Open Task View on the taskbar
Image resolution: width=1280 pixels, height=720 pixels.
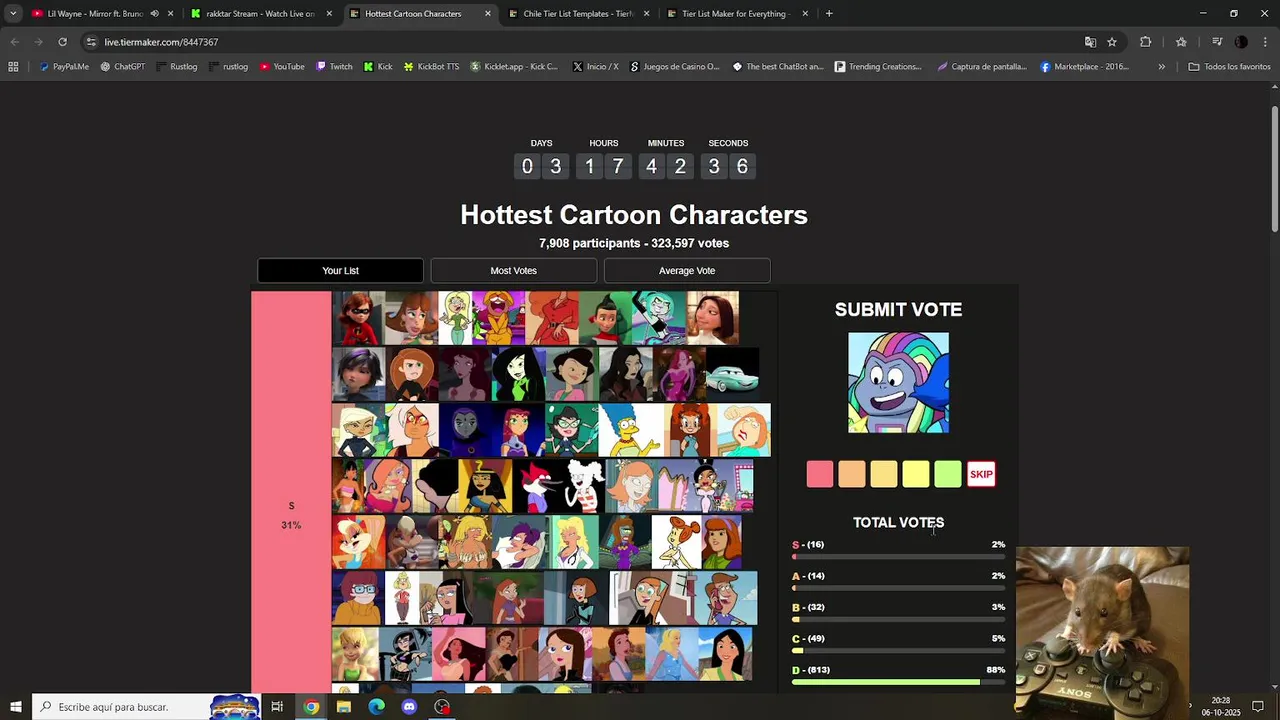[277, 707]
